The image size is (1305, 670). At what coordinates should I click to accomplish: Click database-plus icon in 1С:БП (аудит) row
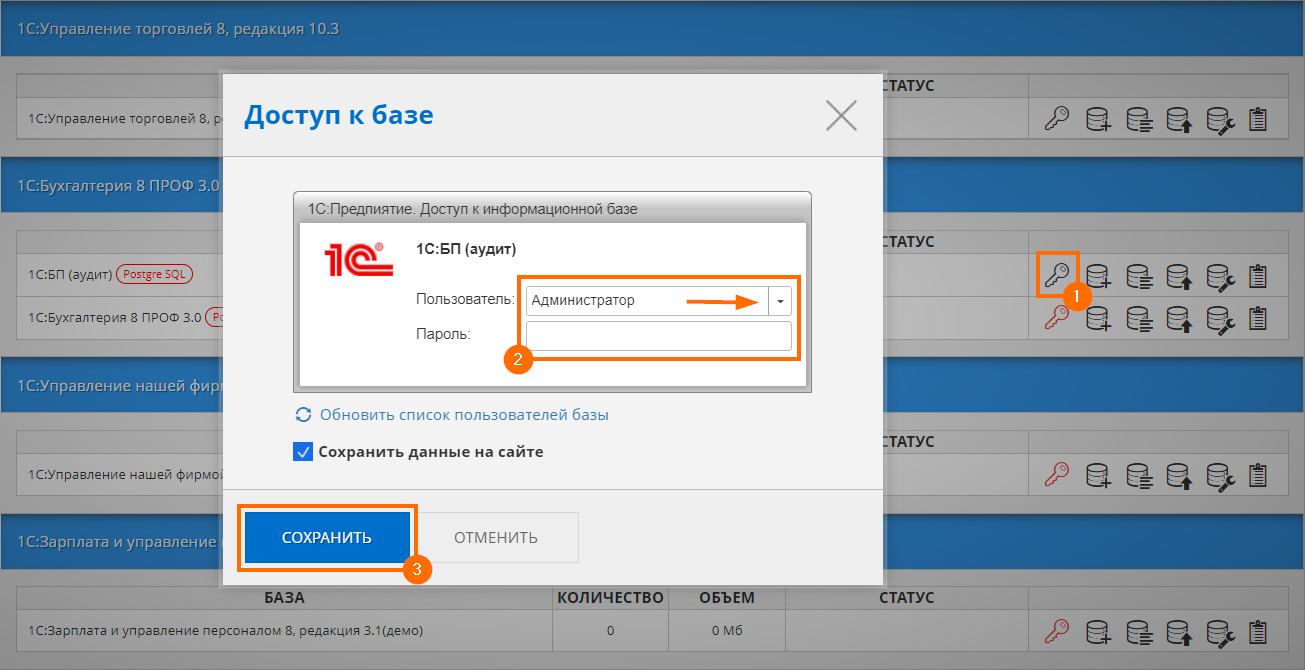click(x=1098, y=274)
